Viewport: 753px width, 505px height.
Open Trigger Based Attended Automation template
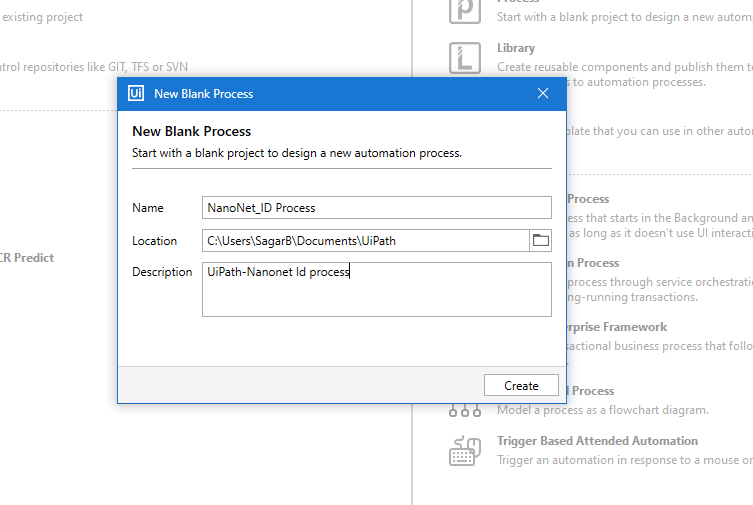coord(597,441)
